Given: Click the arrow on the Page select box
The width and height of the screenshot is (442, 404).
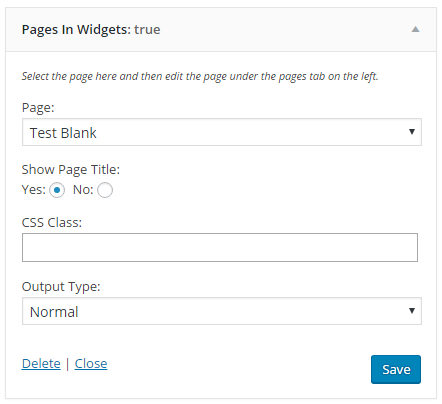Looking at the screenshot, I should click(x=412, y=132).
